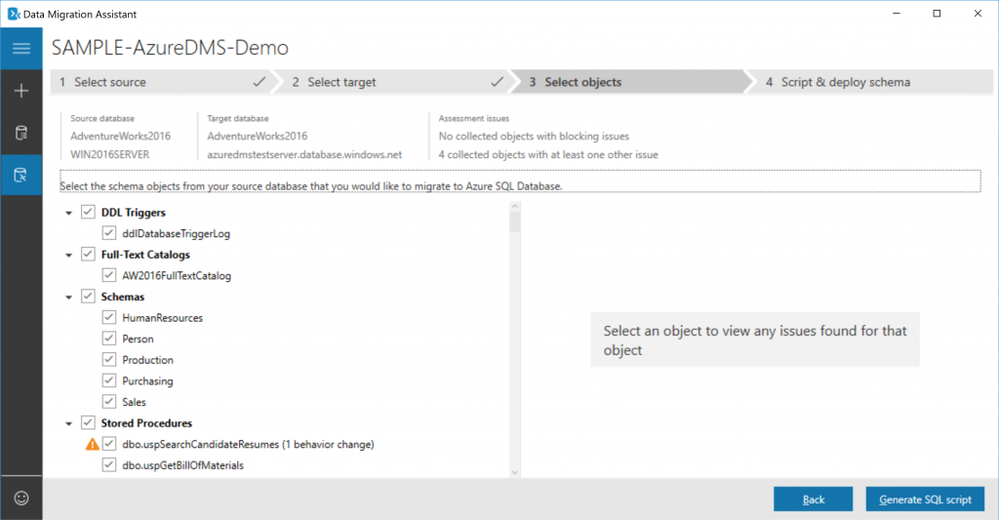This screenshot has width=999, height=520.
Task: Select the Sales schema label
Action: (134, 402)
